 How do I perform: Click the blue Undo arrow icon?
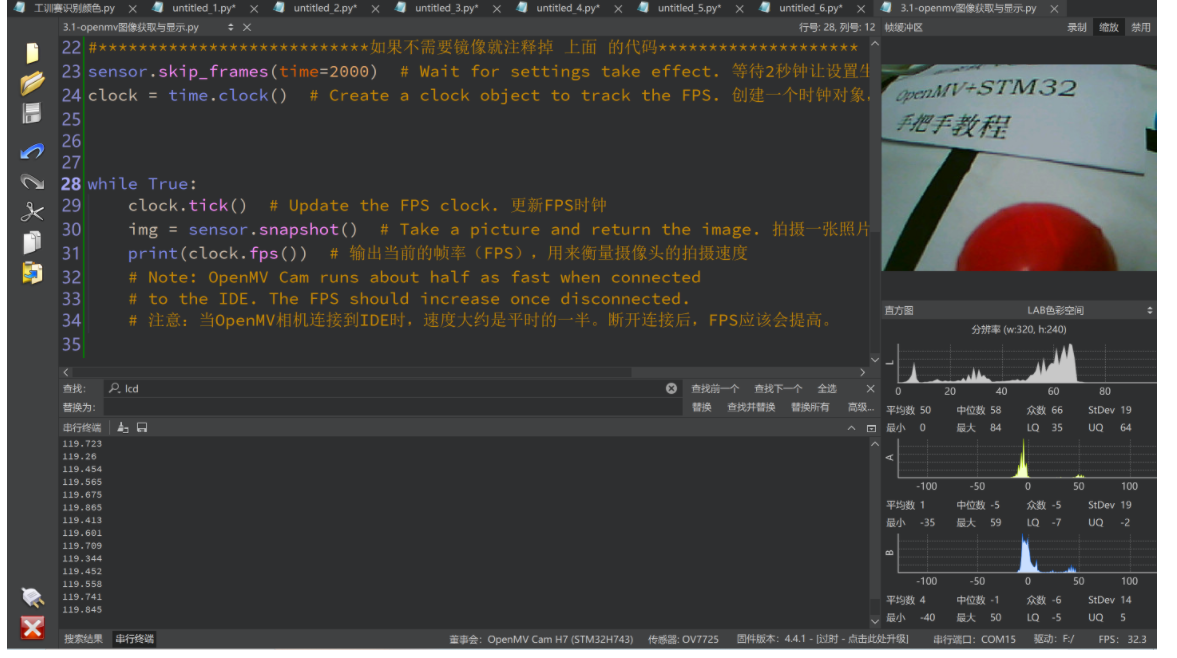coord(32,152)
